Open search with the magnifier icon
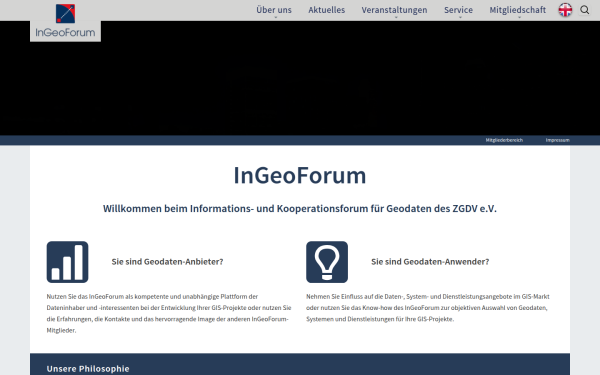 [x=585, y=10]
